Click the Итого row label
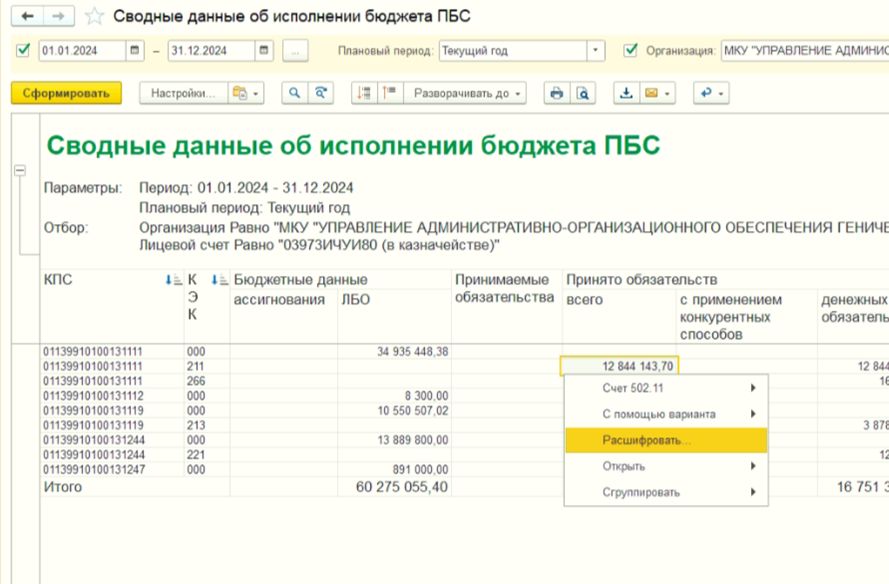Image resolution: width=889 pixels, height=584 pixels. pyautogui.click(x=63, y=486)
